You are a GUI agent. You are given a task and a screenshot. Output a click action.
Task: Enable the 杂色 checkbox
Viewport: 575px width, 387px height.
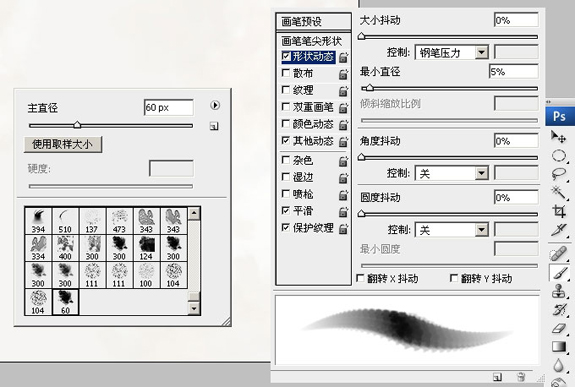tap(286, 160)
